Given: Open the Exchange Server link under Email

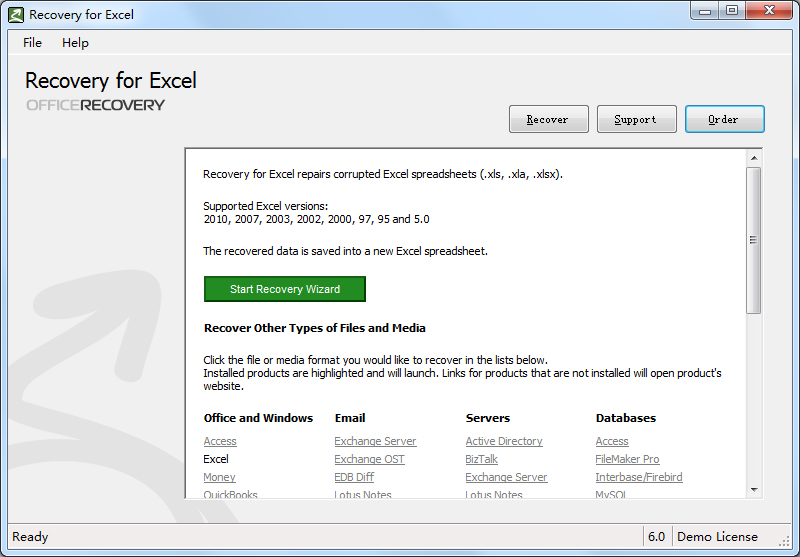Looking at the screenshot, I should 376,441.
